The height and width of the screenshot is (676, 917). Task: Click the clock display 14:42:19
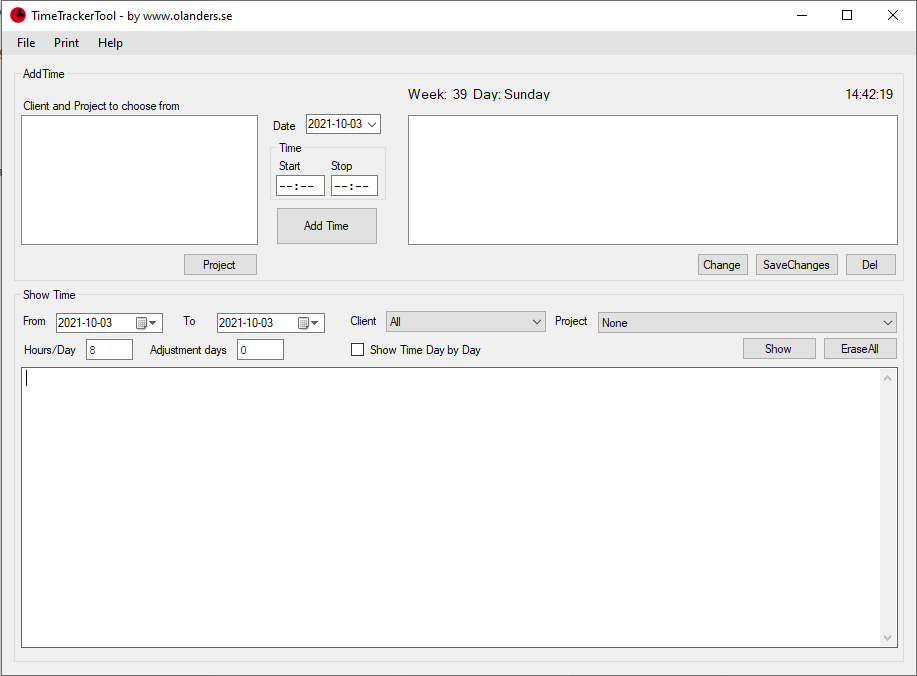pos(869,94)
